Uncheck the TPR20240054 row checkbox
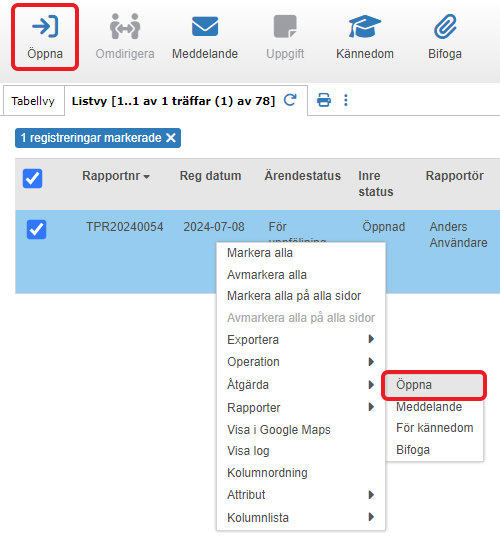 [x=37, y=229]
